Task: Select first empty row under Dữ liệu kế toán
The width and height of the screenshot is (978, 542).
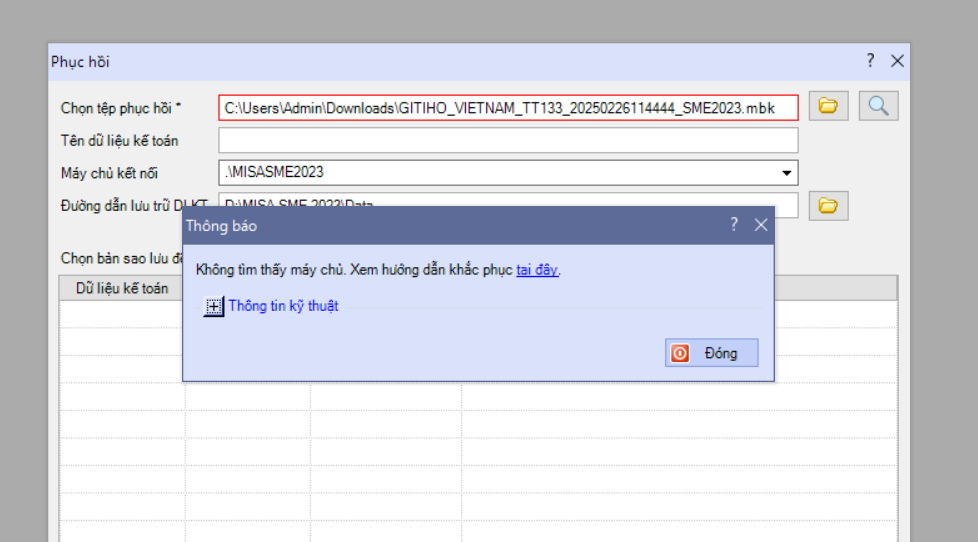Action: click(x=122, y=314)
